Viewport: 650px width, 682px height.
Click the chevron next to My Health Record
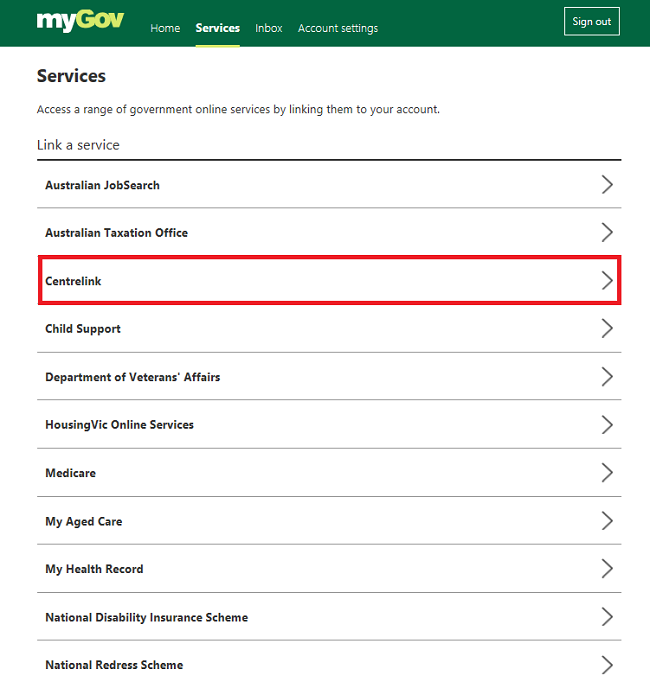(x=607, y=568)
